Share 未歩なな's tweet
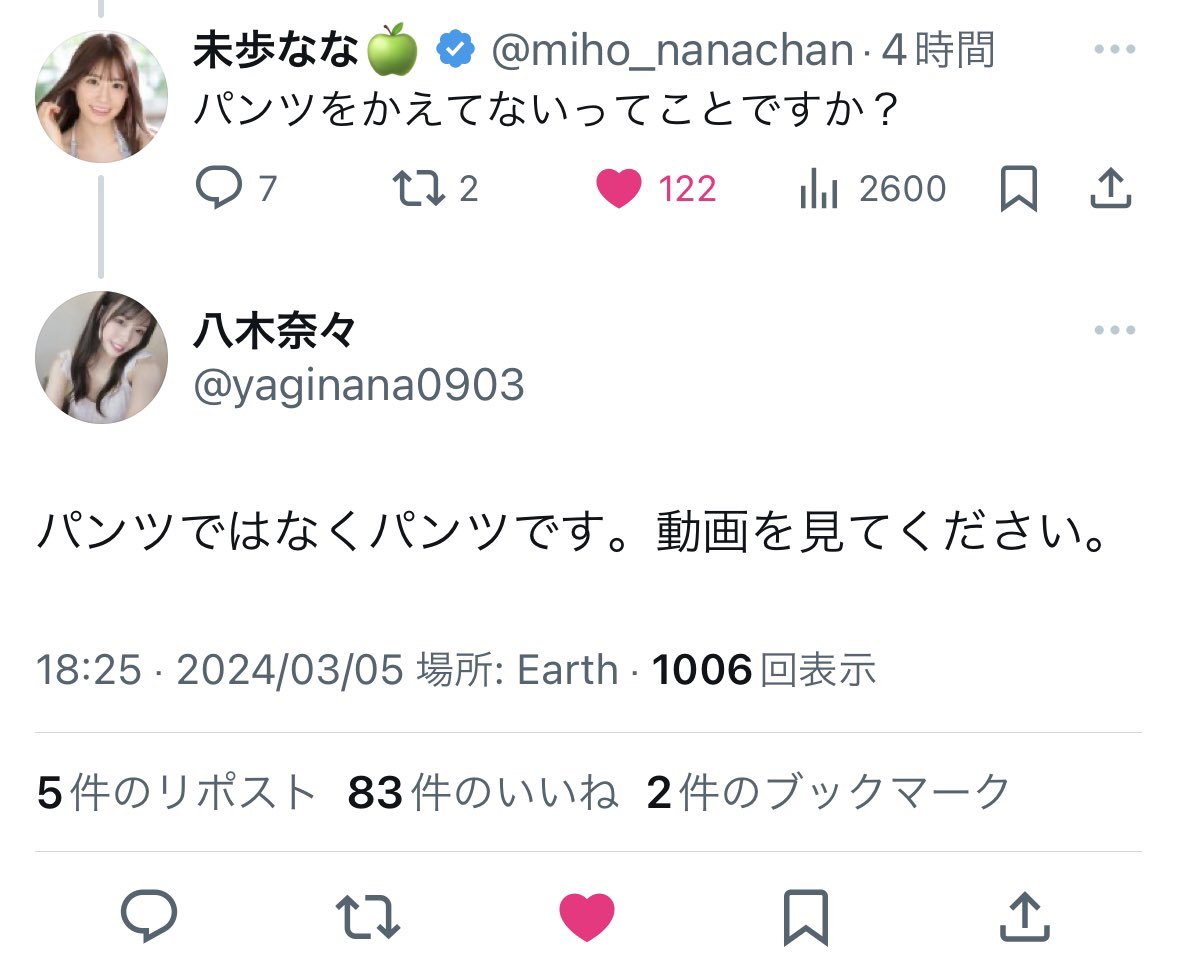This screenshot has height=974, width=1178. pos(1110,188)
